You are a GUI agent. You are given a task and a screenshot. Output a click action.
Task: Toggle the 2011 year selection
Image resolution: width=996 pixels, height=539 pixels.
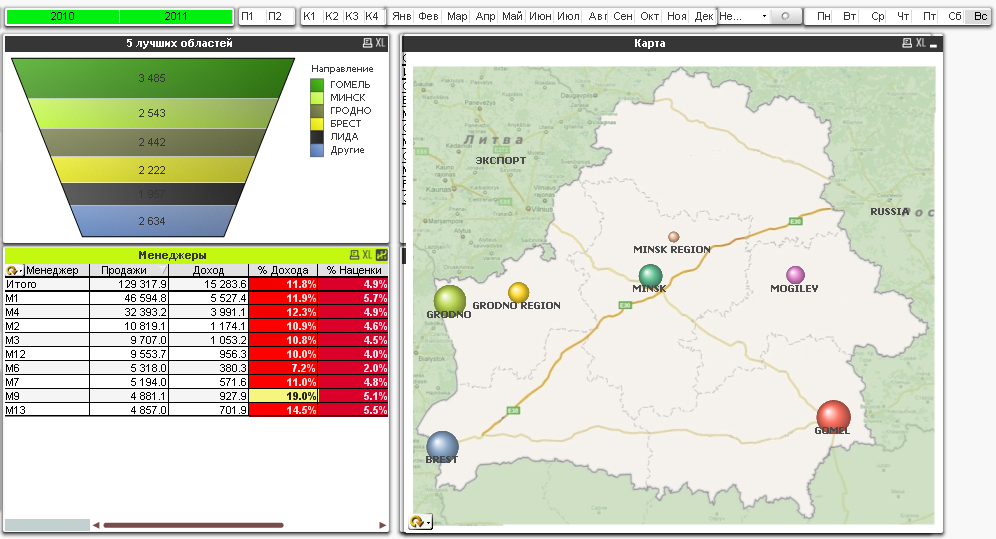pos(176,17)
